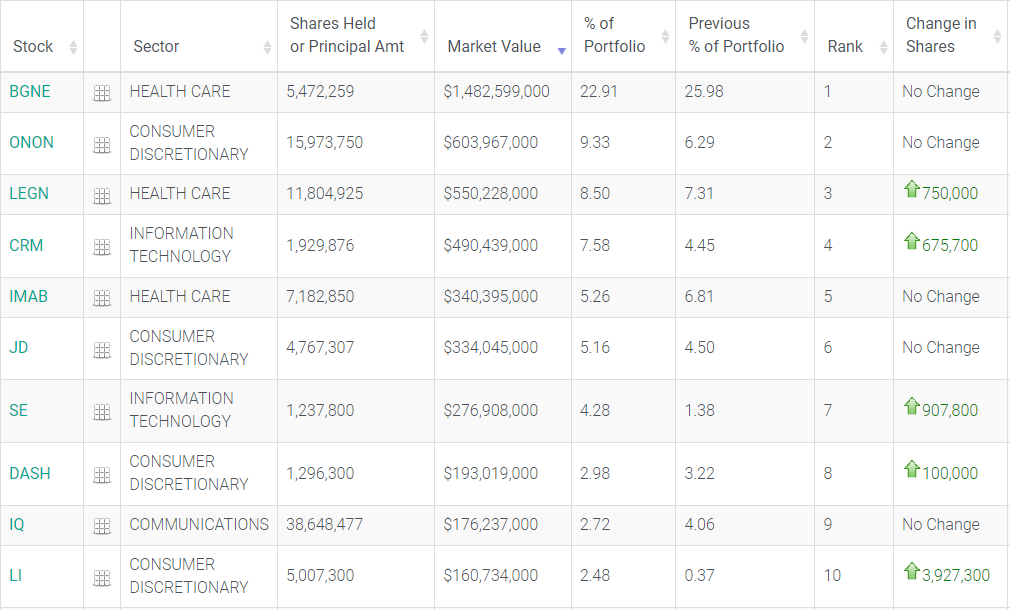This screenshot has width=1010, height=610.
Task: Open the grid icon in ONON row
Action: pyautogui.click(x=102, y=145)
